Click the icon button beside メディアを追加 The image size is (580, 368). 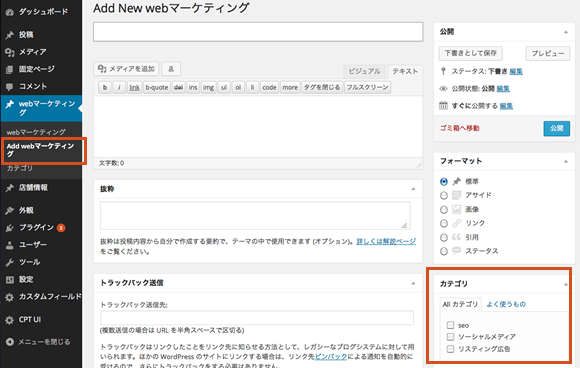tap(171, 69)
